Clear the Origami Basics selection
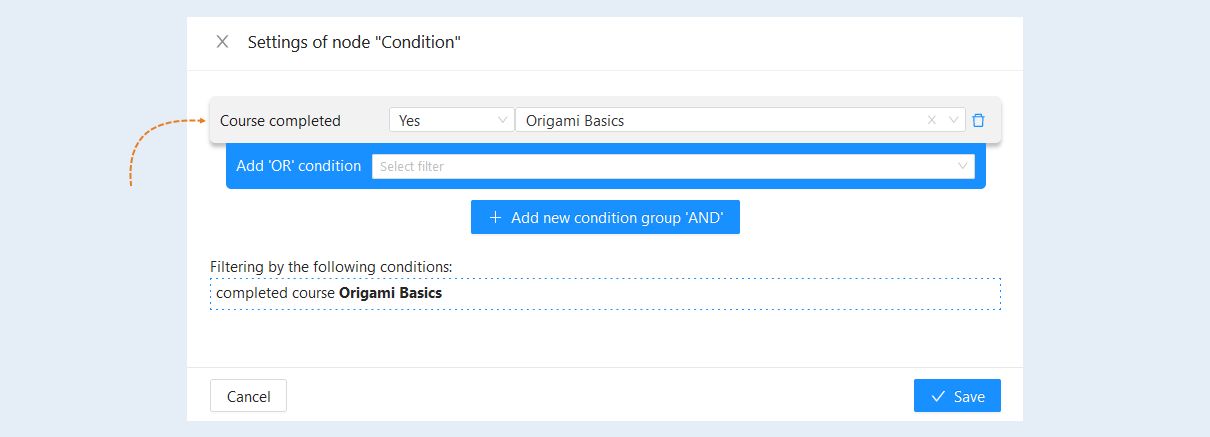Image resolution: width=1210 pixels, height=437 pixels. pos(932,120)
